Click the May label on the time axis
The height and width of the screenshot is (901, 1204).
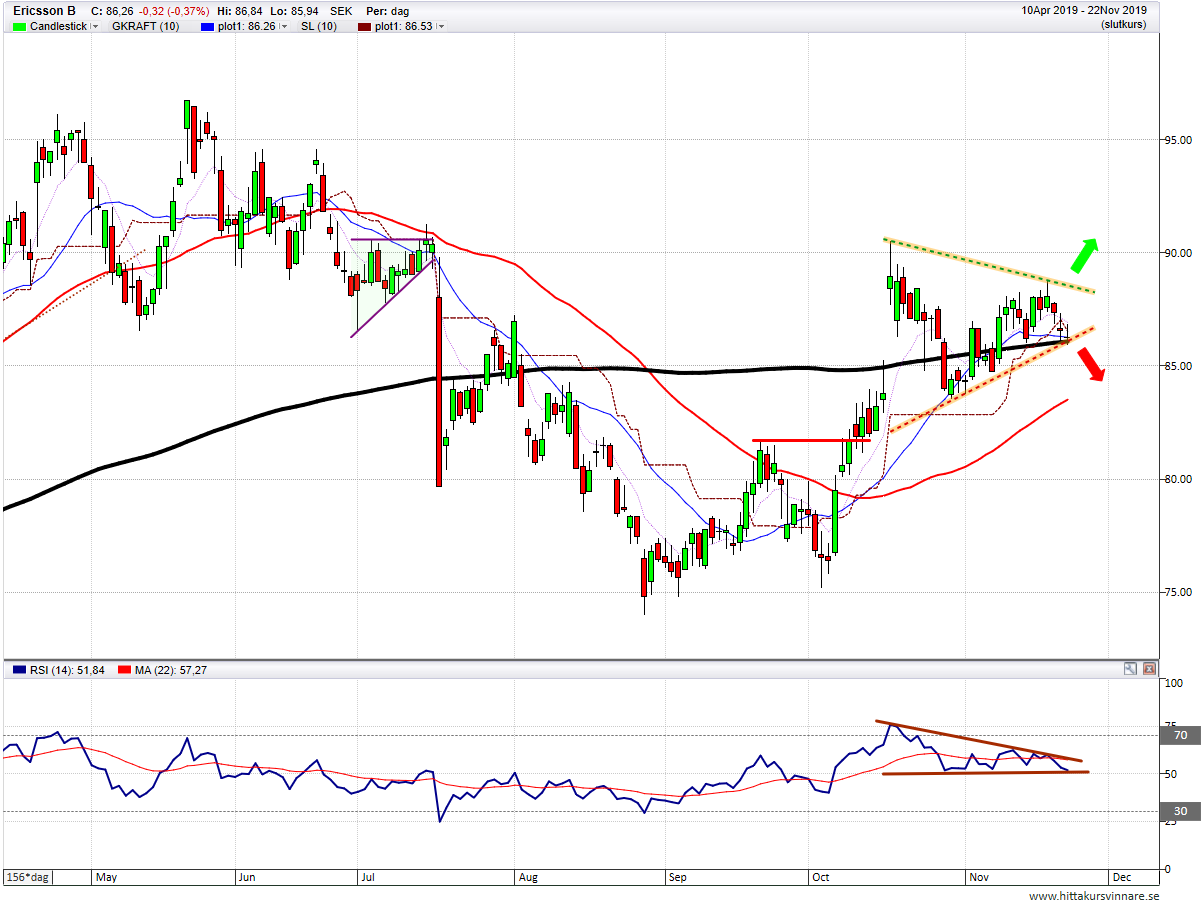point(106,877)
